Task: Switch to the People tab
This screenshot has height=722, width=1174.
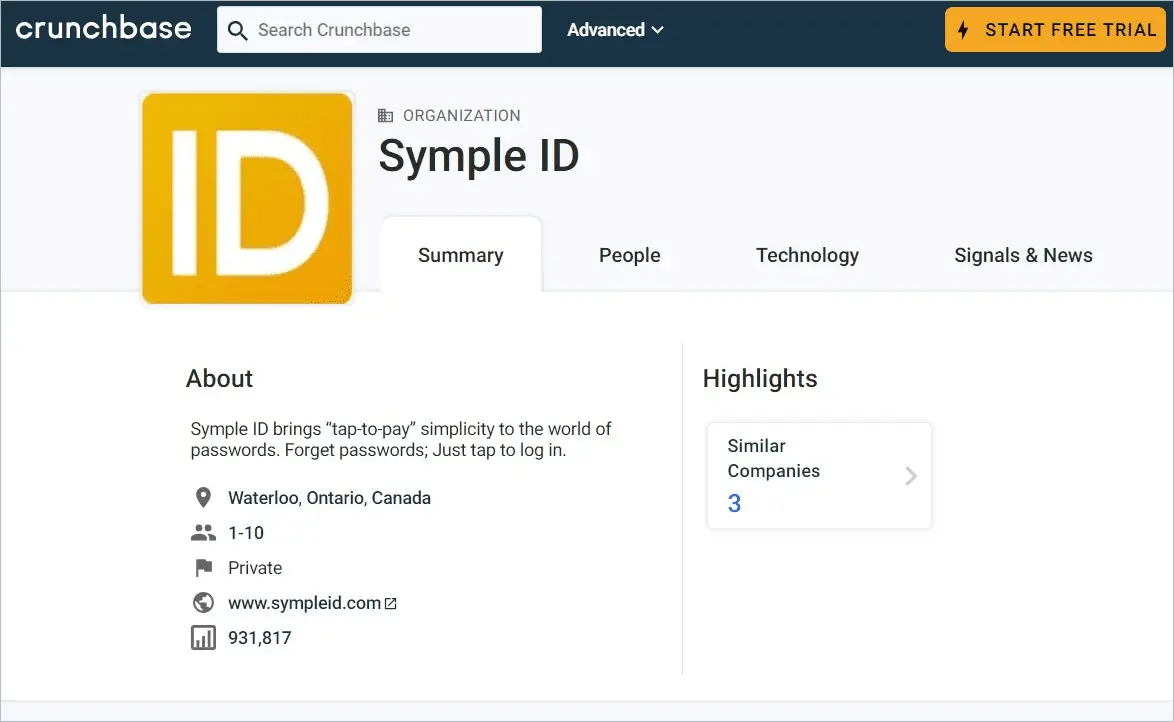Action: click(630, 255)
